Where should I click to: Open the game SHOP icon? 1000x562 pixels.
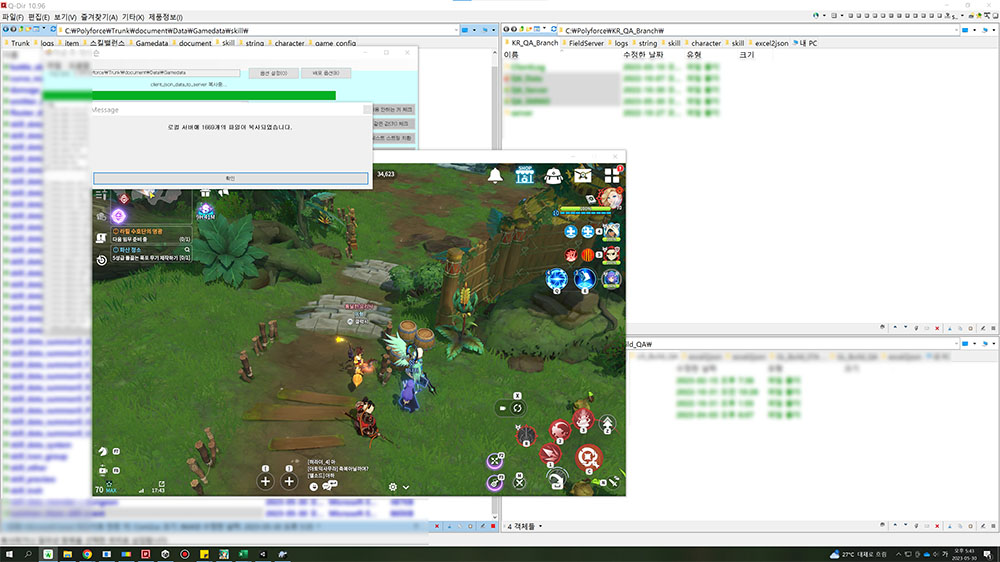524,175
